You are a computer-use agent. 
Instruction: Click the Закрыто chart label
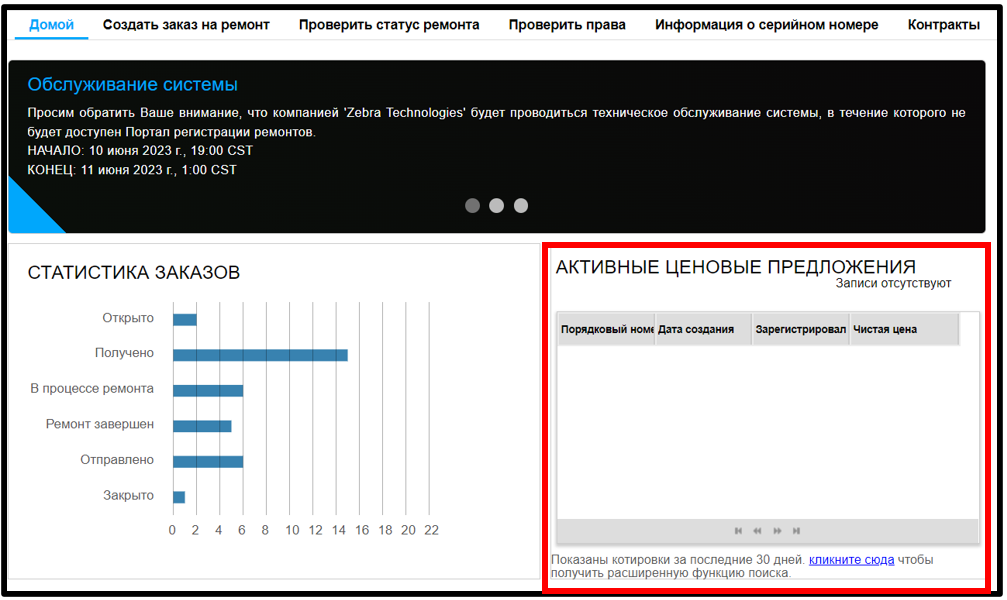click(x=128, y=495)
